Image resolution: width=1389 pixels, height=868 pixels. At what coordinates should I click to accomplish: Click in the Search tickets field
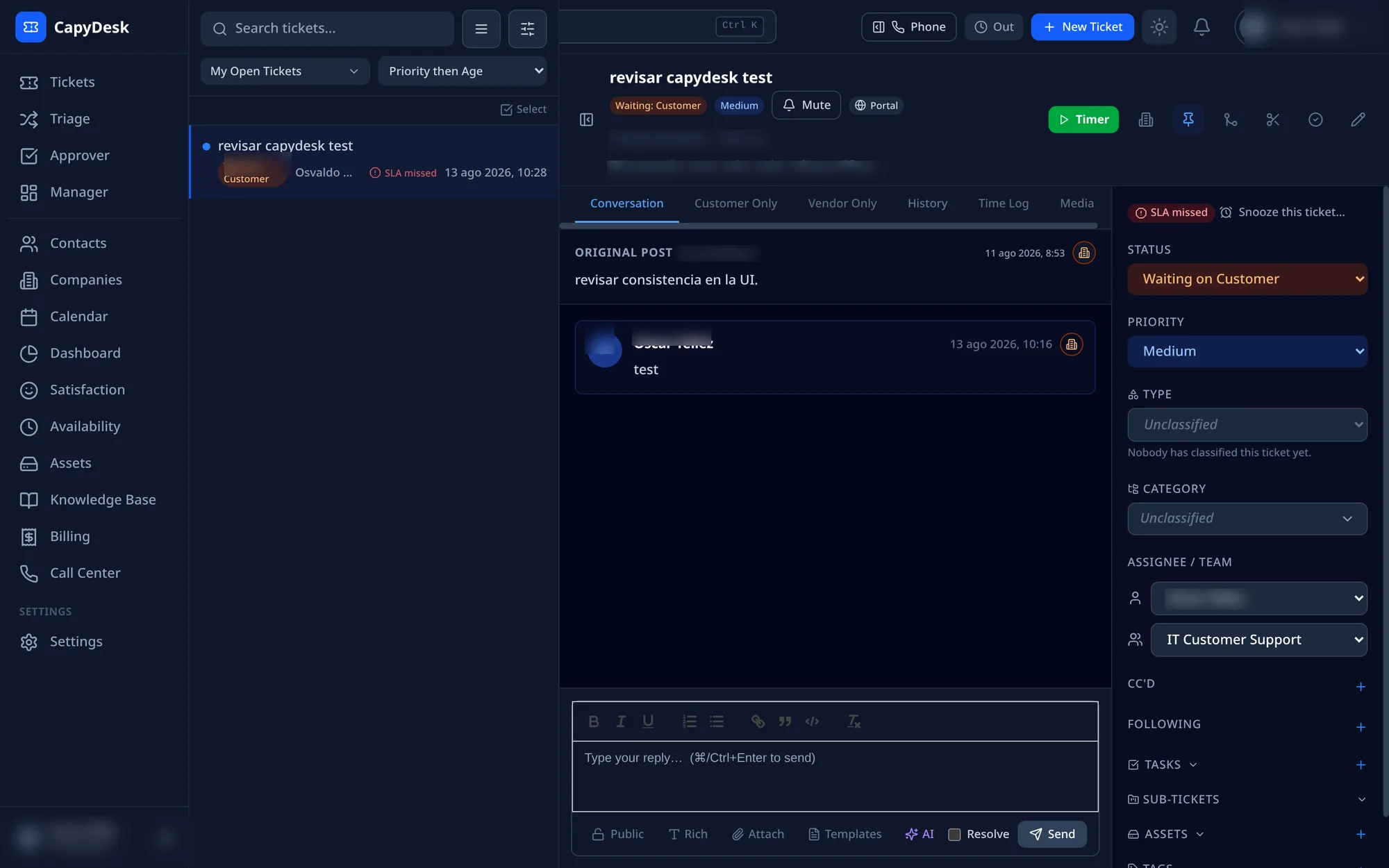point(328,28)
